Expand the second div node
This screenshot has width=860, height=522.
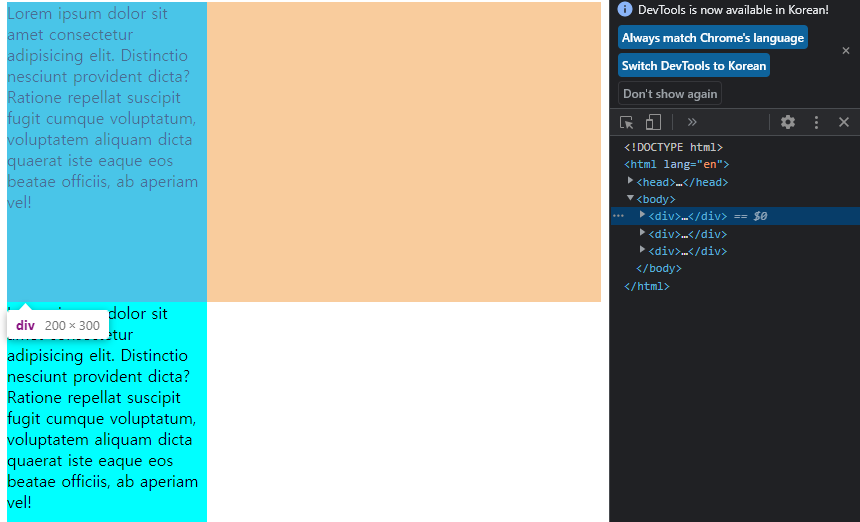tap(642, 232)
